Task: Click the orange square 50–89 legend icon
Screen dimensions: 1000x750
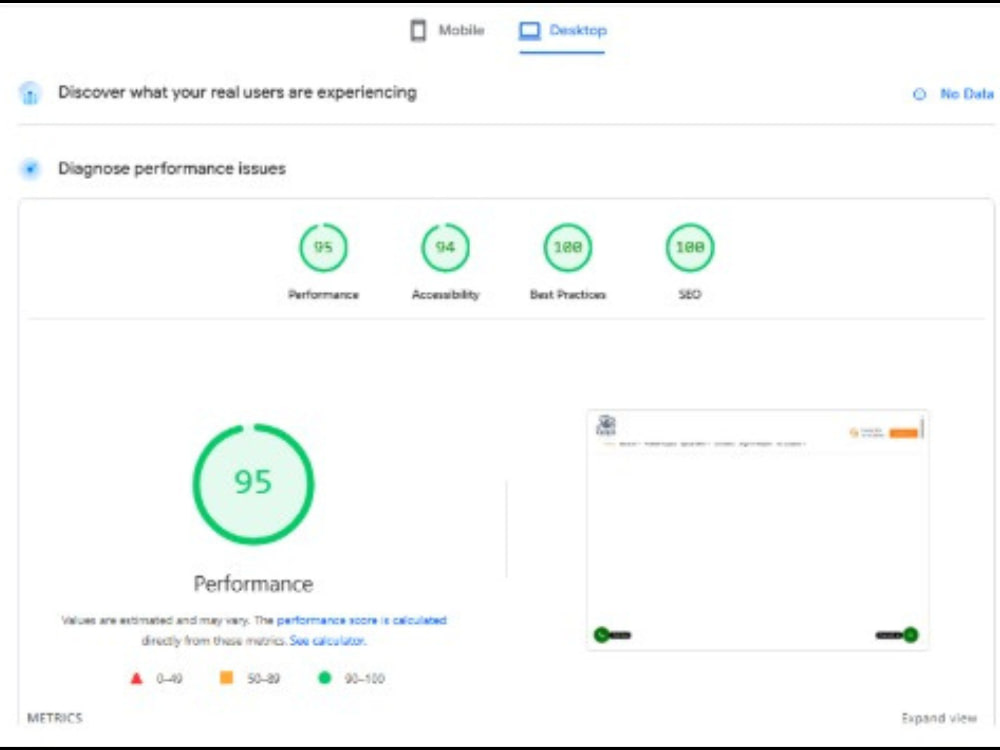Action: tap(226, 677)
